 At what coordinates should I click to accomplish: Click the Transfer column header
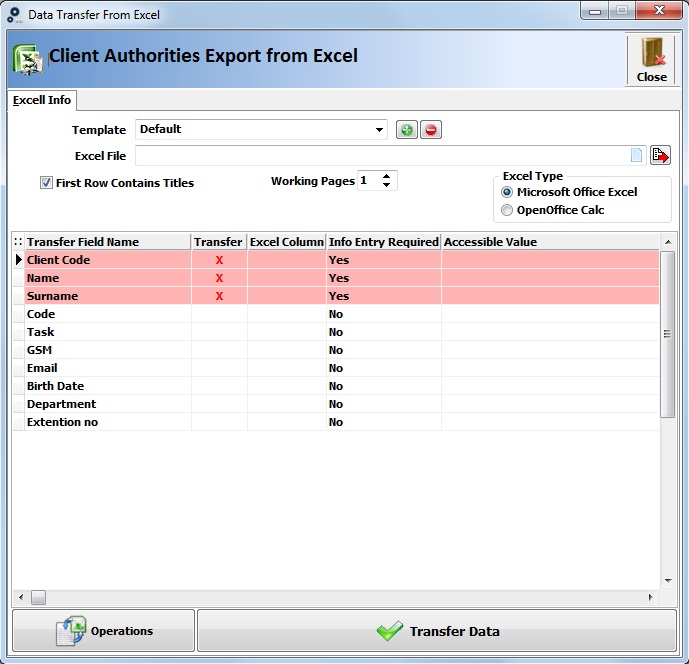tap(219, 242)
